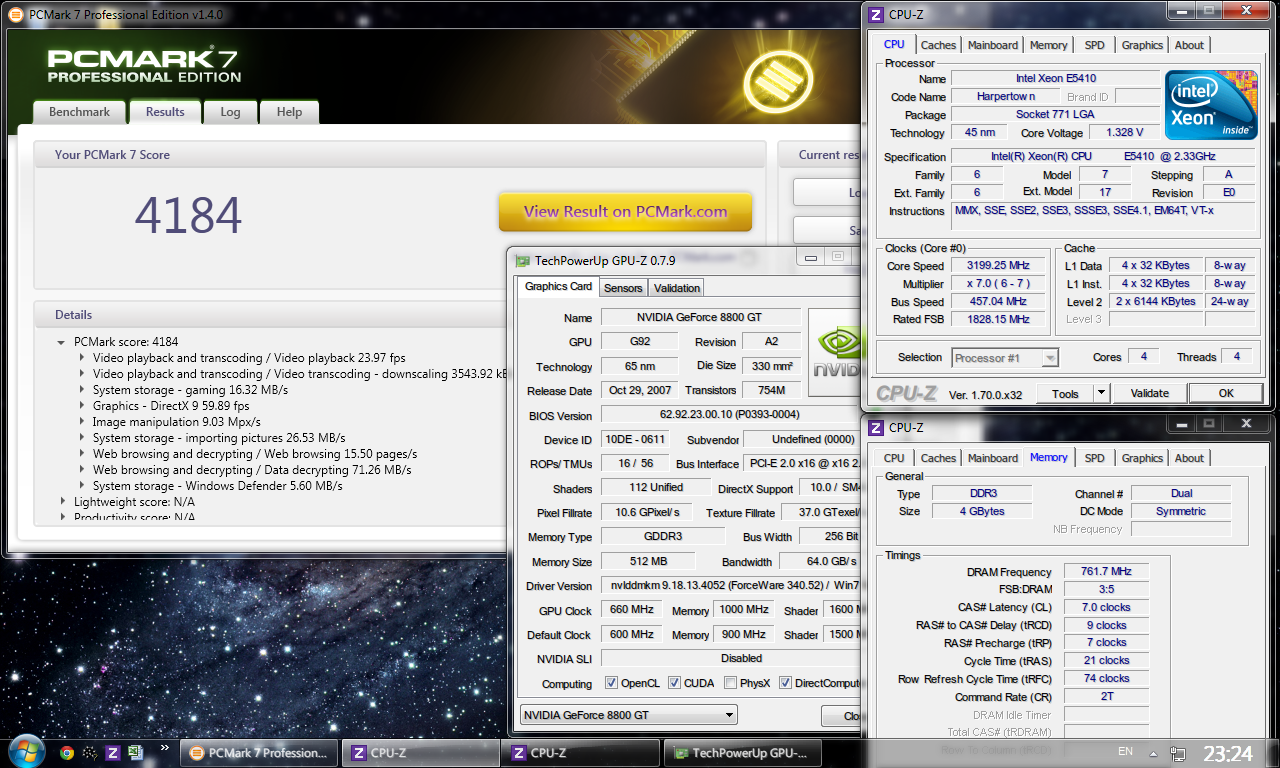The height and width of the screenshot is (768, 1280).
Task: Expand the System storage - gaming row
Action: point(82,390)
